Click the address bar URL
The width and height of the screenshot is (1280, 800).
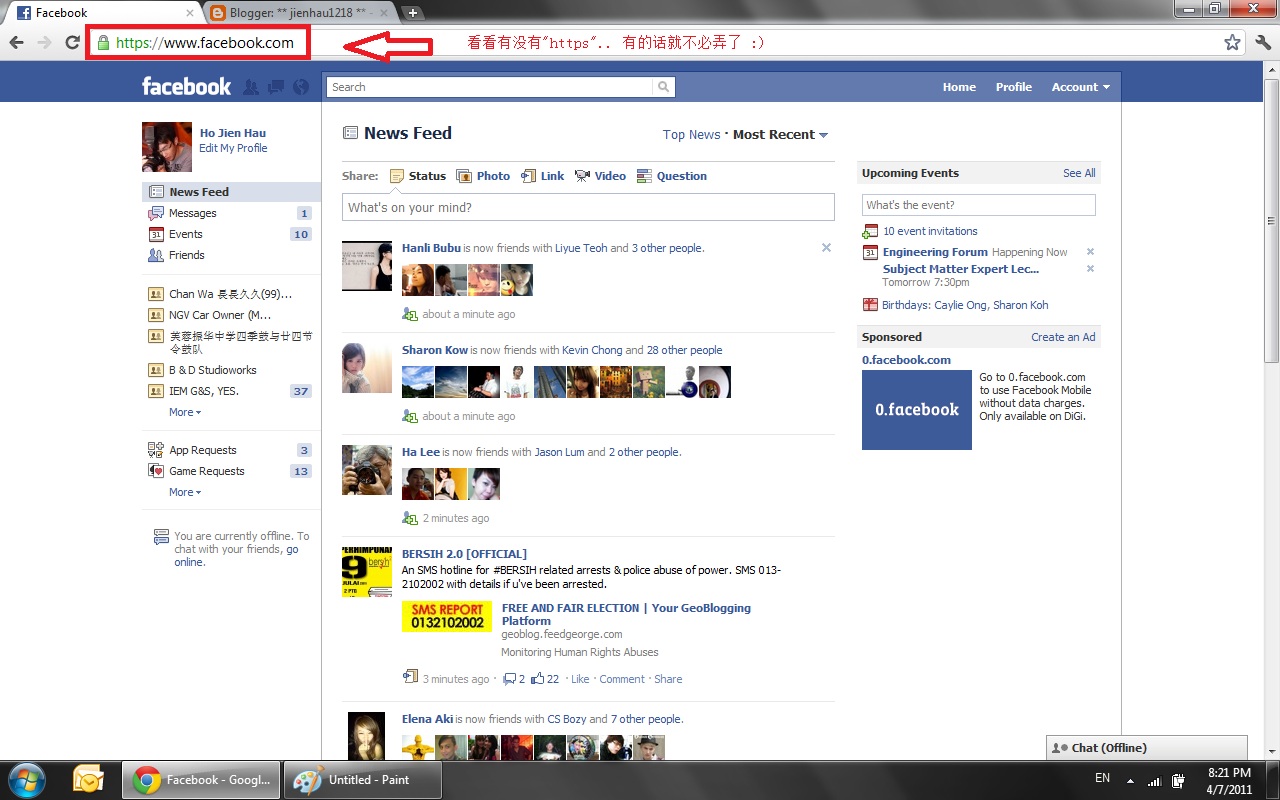point(205,43)
